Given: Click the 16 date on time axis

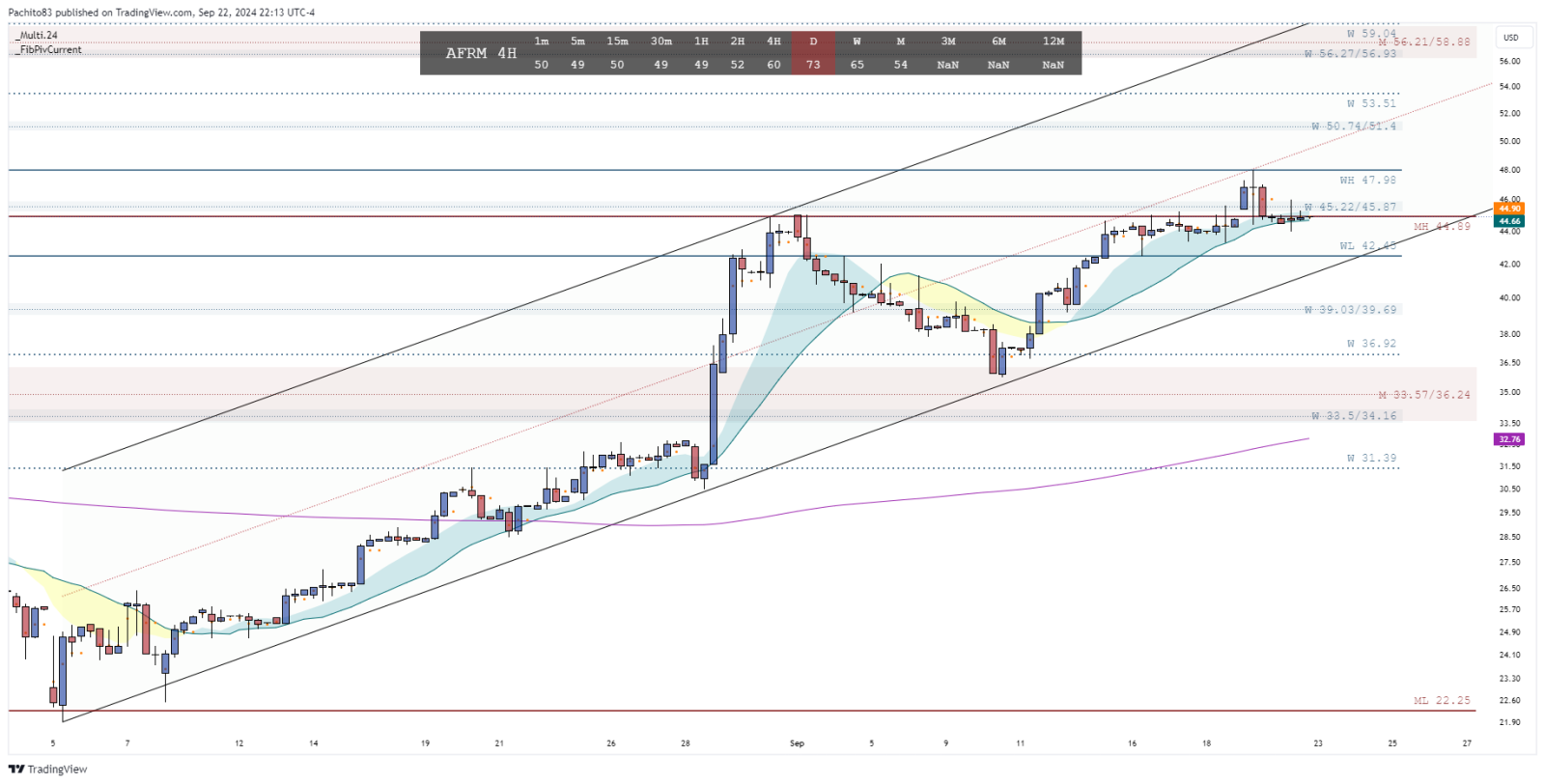Looking at the screenshot, I should point(1132,743).
